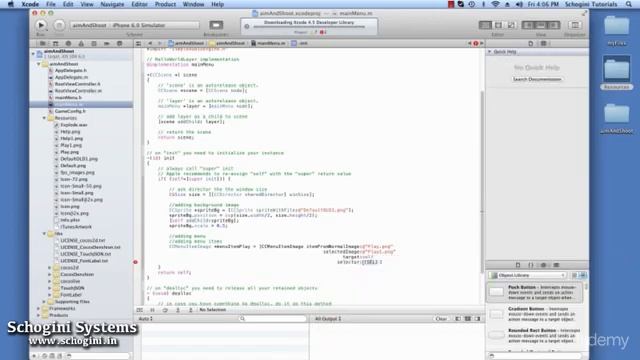Go back in editor history
The image size is (640, 360).
(150, 43)
